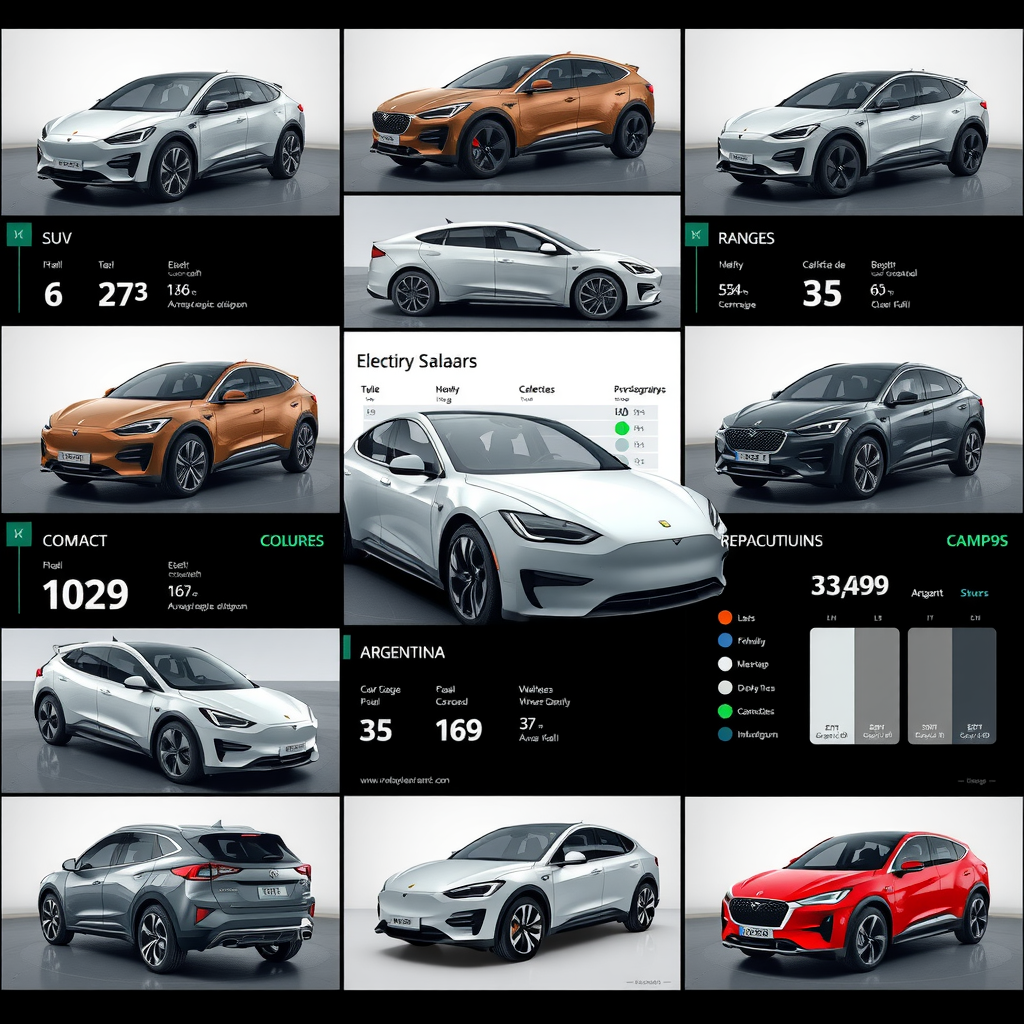Click the green icon next to RANGES

693,235
